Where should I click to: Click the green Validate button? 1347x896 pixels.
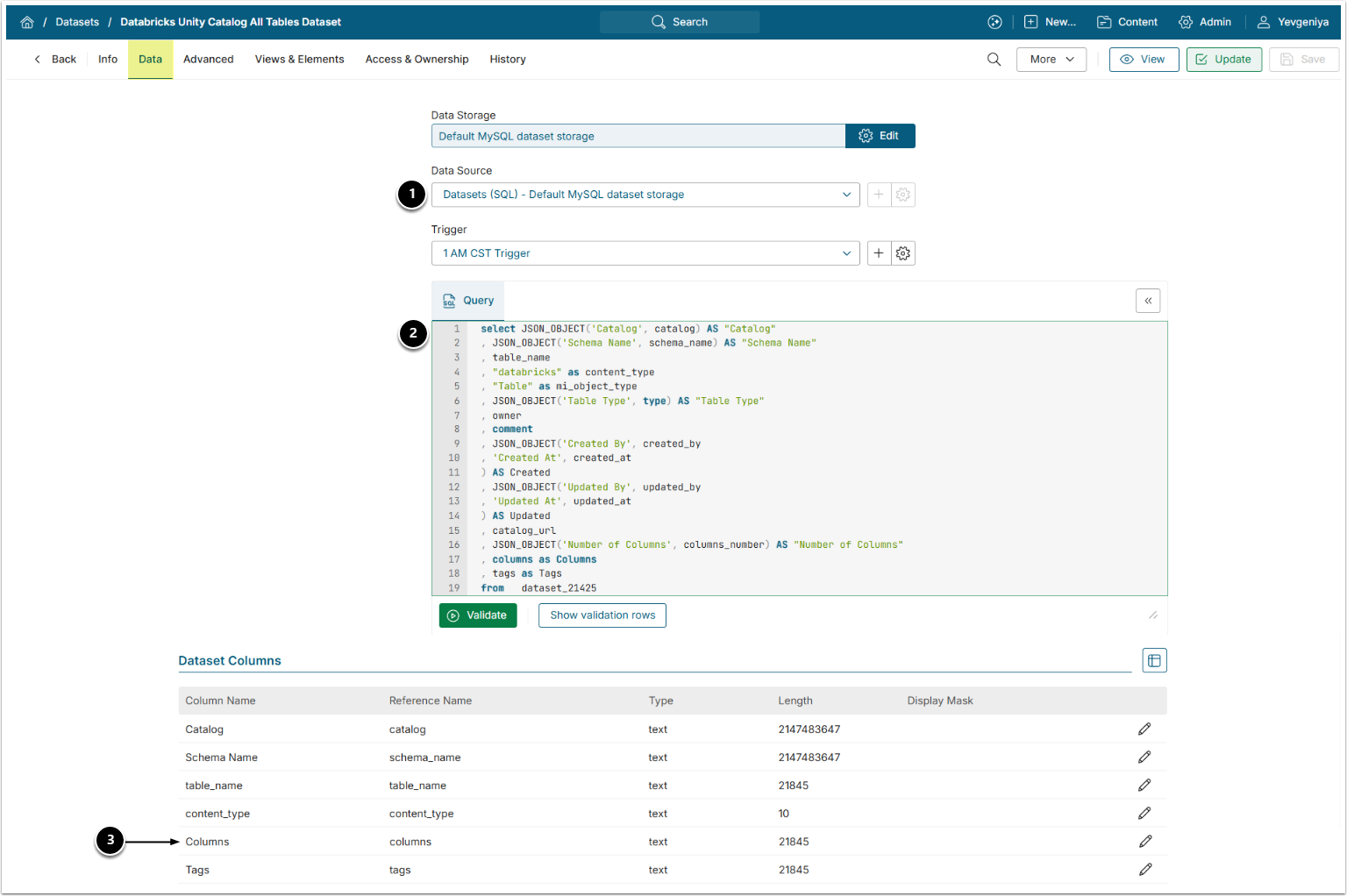(478, 615)
